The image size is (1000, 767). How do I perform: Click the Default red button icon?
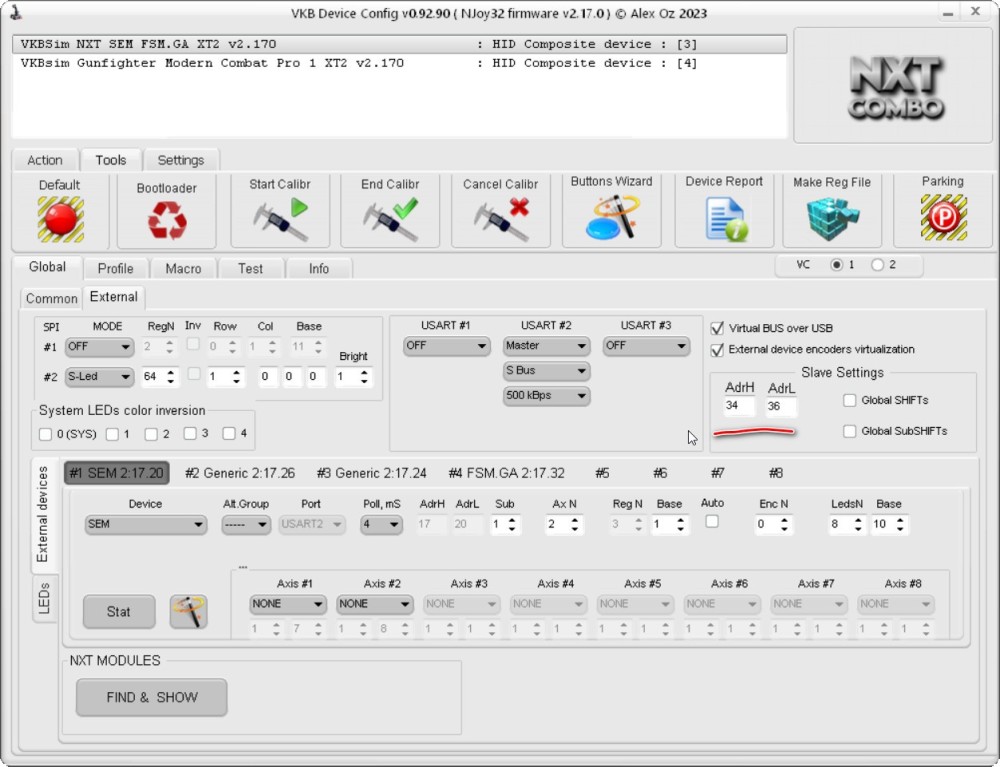(x=60, y=219)
